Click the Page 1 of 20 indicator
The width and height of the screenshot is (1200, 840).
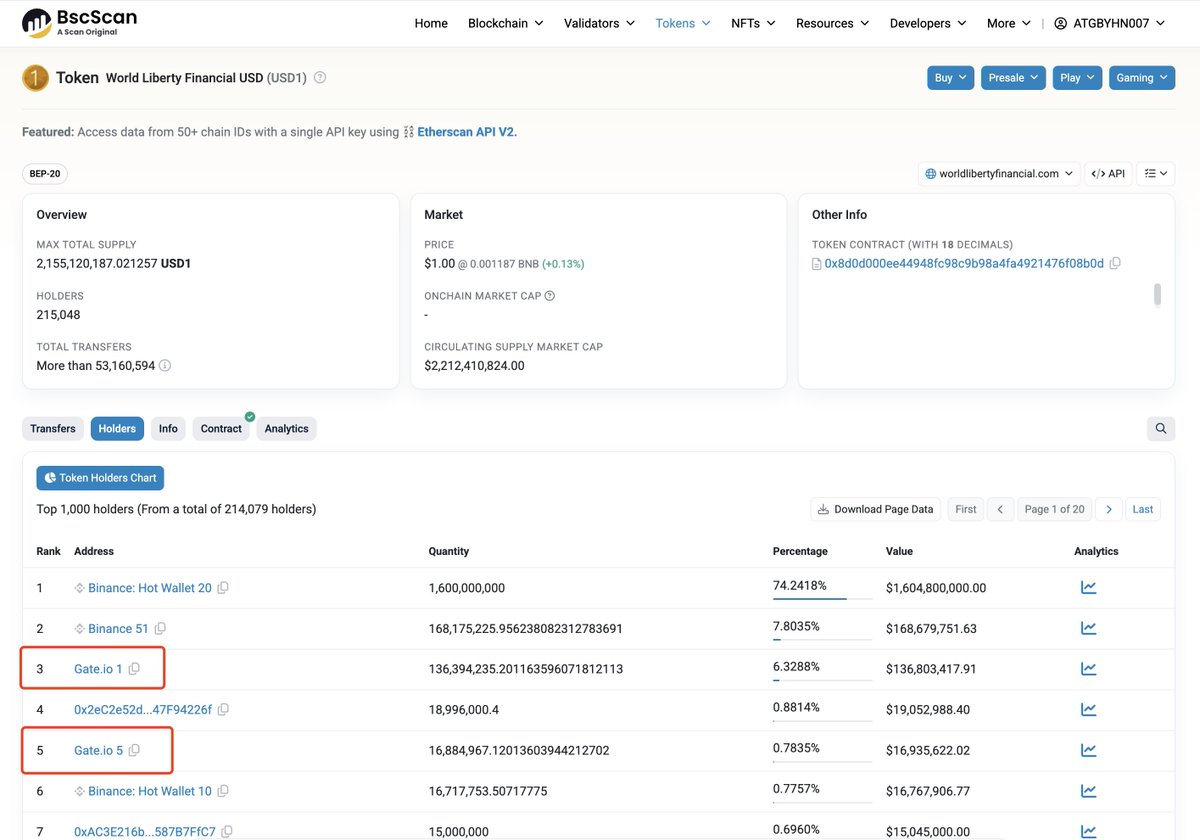pos(1054,509)
